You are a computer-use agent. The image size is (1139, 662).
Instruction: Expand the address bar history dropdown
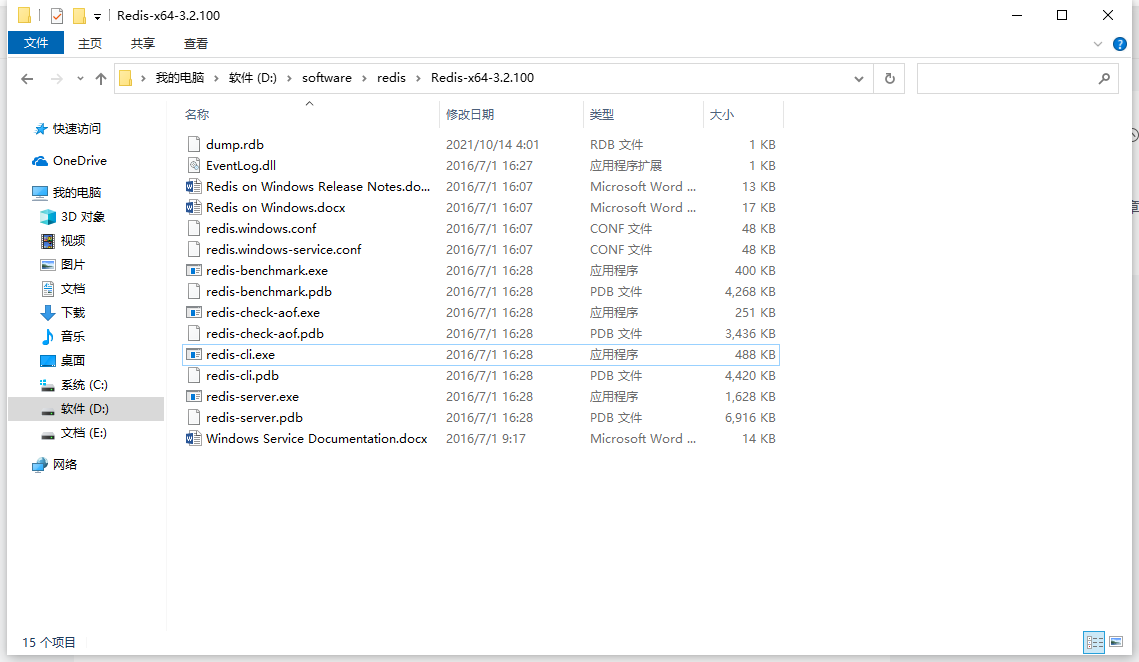point(859,78)
